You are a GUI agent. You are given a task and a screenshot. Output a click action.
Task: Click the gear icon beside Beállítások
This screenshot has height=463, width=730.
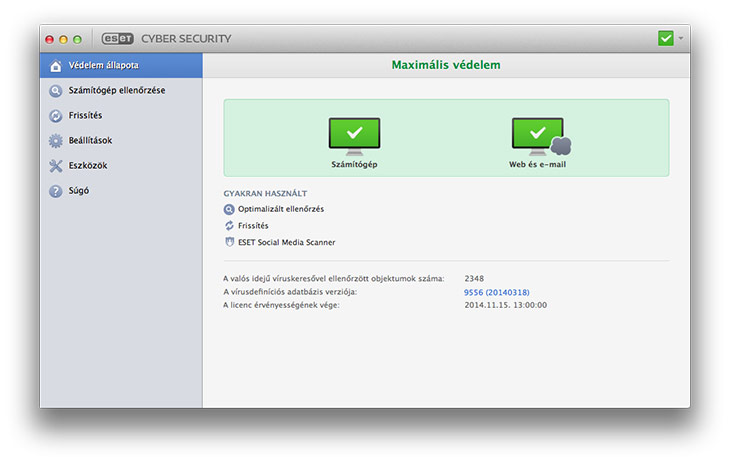tap(56, 141)
